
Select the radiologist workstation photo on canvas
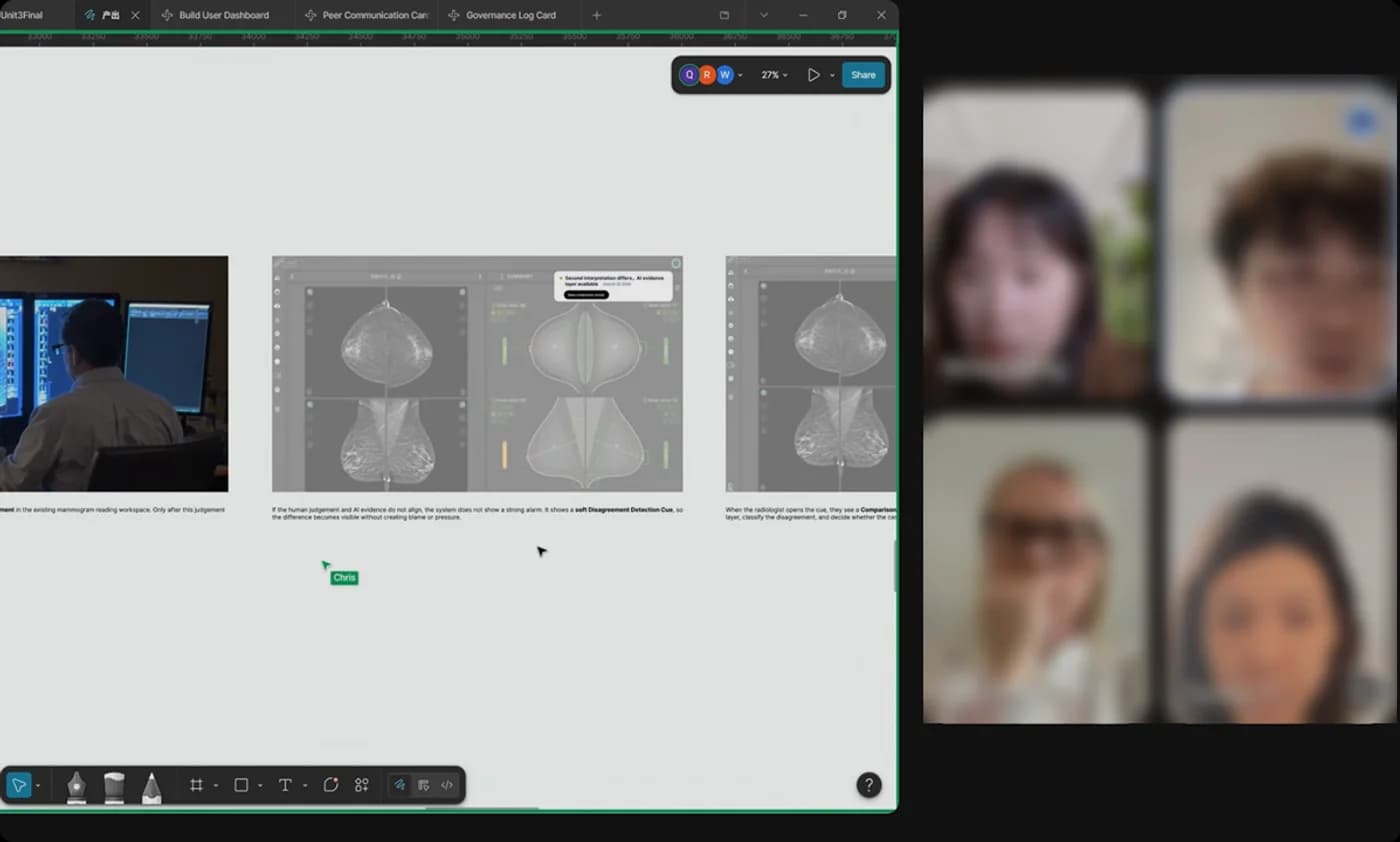[x=114, y=374]
